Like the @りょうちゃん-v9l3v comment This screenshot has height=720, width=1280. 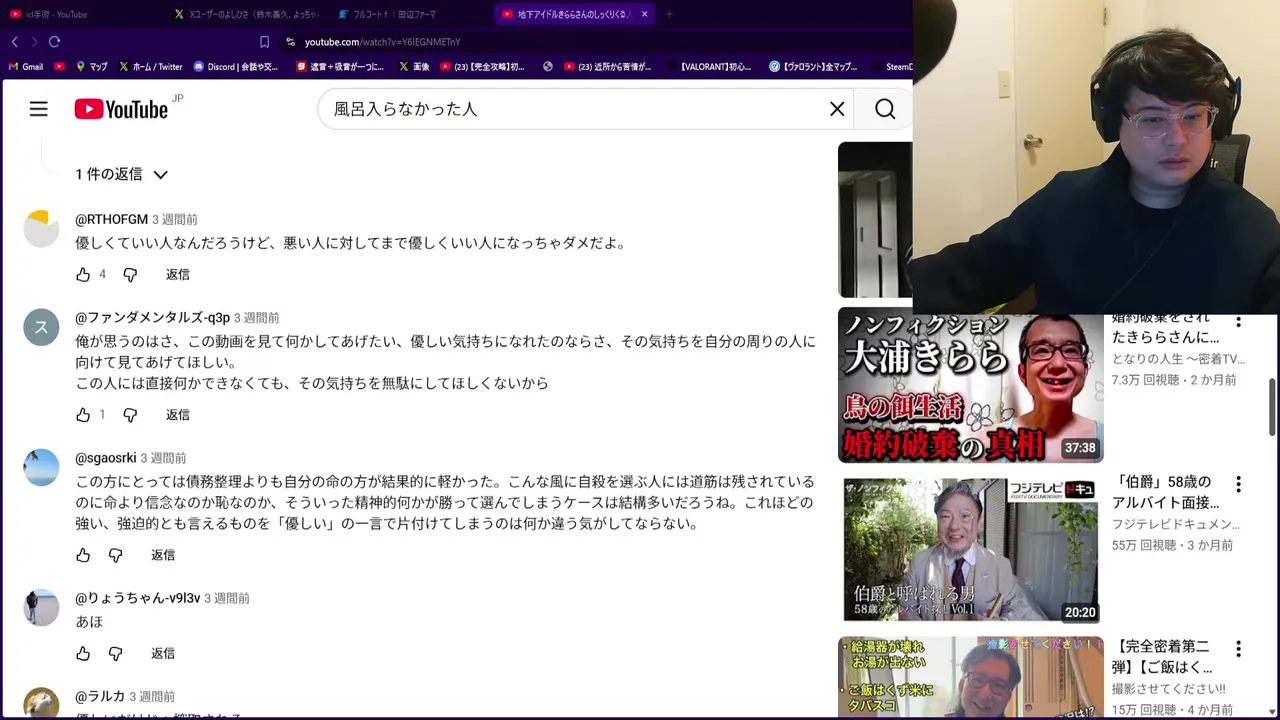[83, 653]
